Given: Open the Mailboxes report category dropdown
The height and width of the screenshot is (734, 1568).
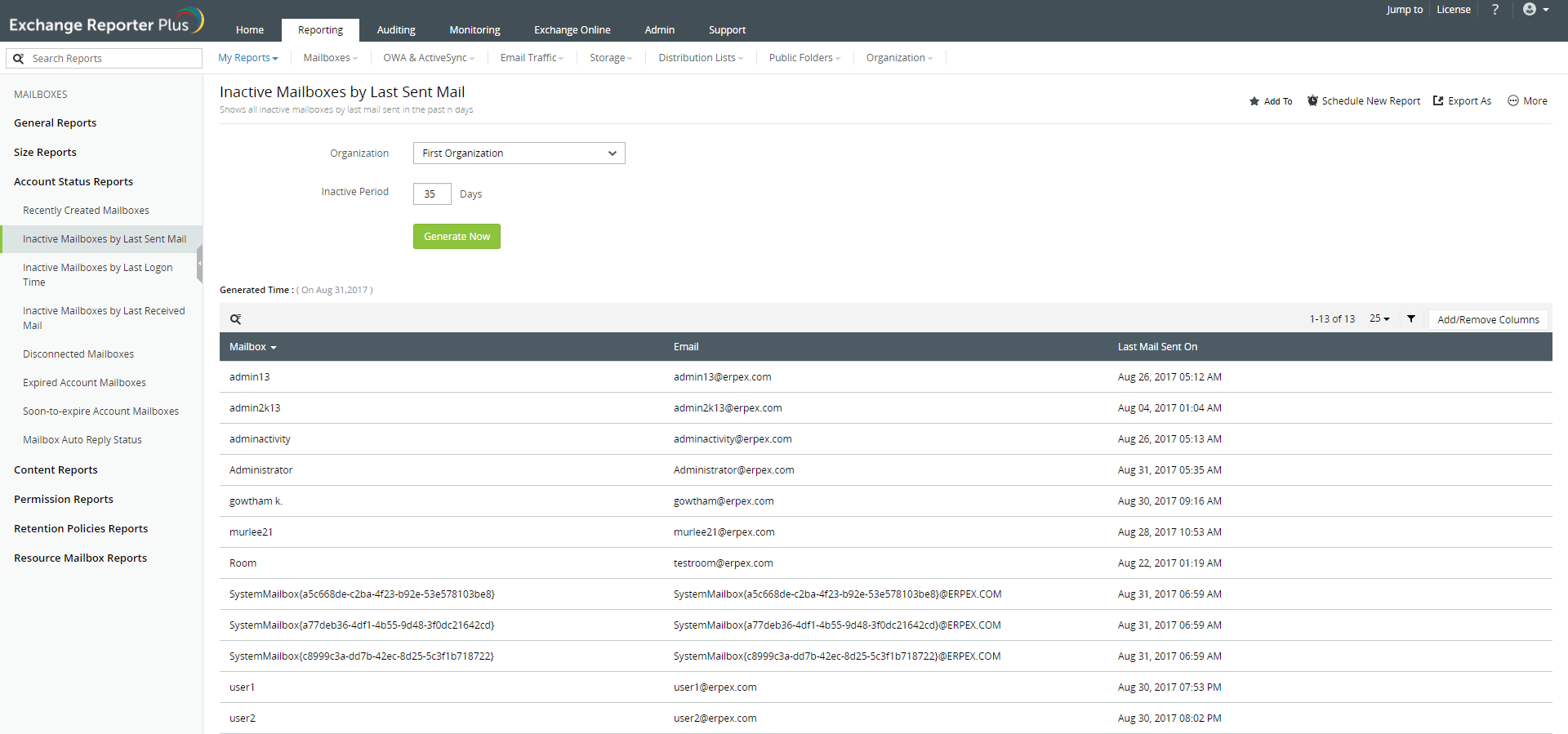Looking at the screenshot, I should pyautogui.click(x=330, y=58).
